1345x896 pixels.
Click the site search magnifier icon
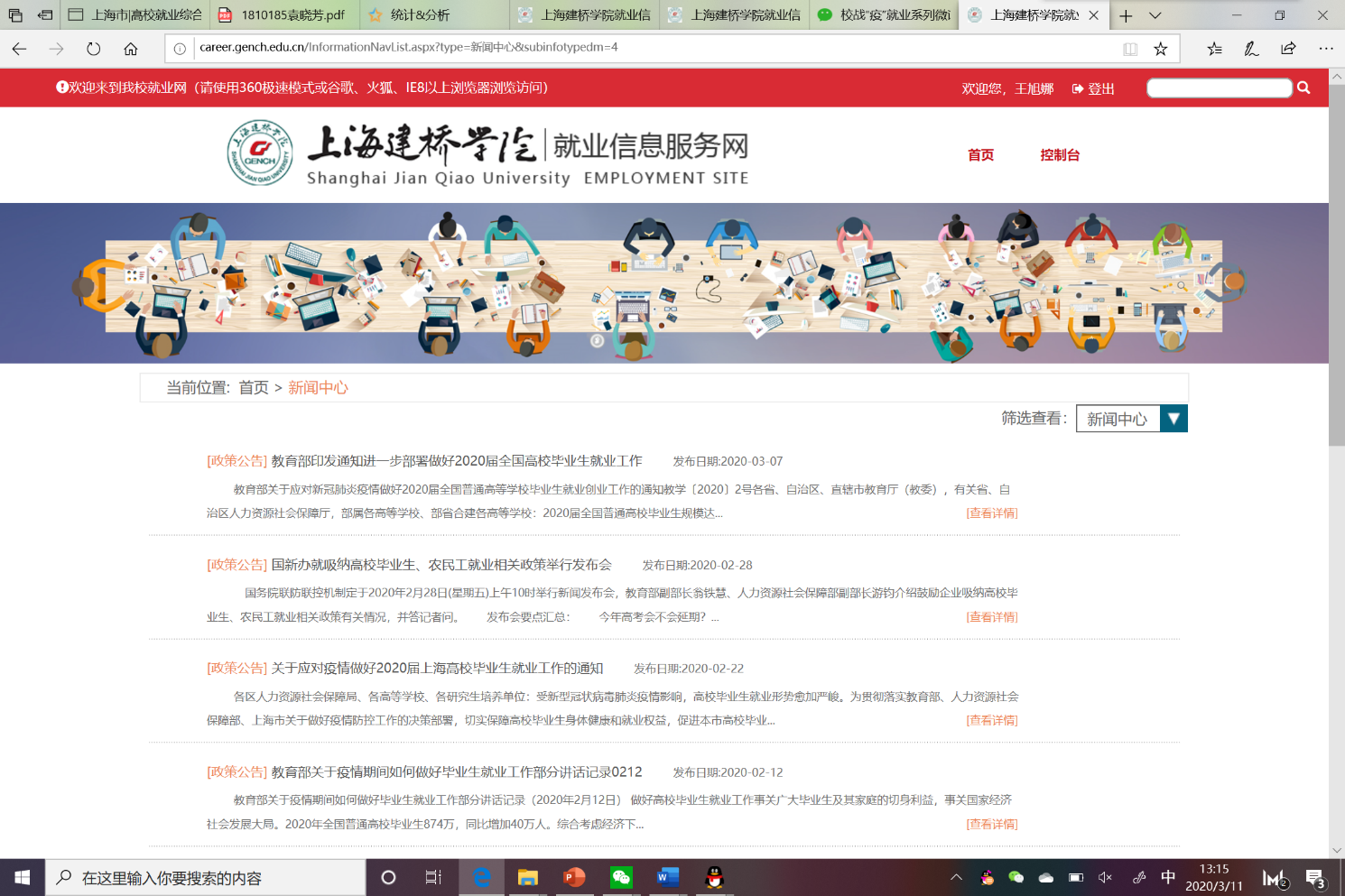[x=1303, y=88]
